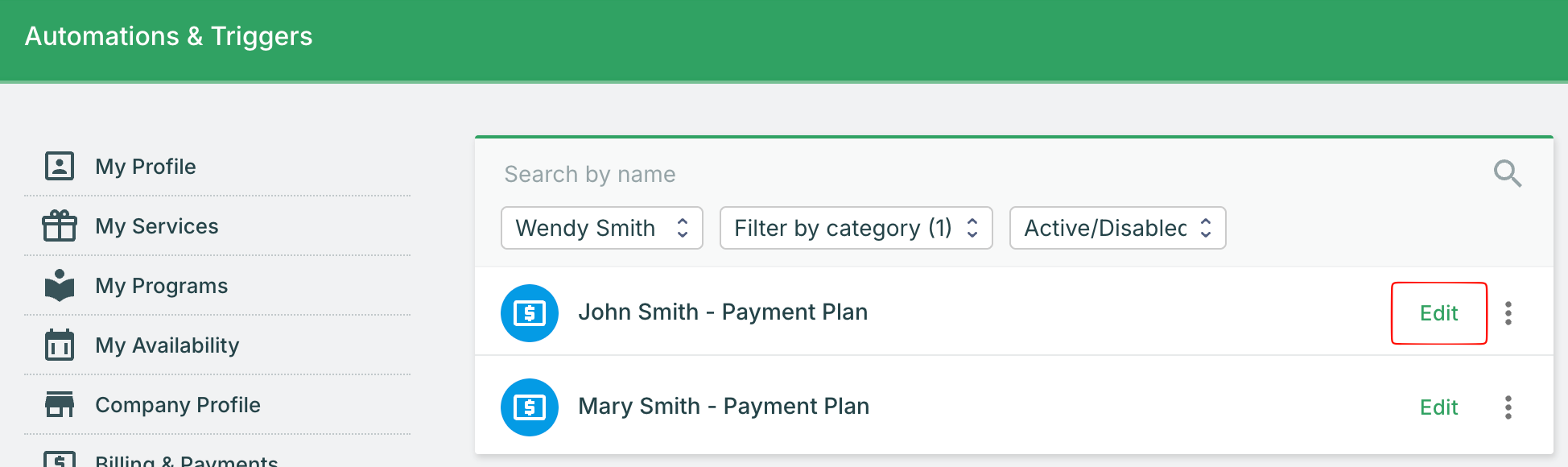Image resolution: width=1568 pixels, height=467 pixels.
Task: Click the My Services gift icon
Action: 60,226
